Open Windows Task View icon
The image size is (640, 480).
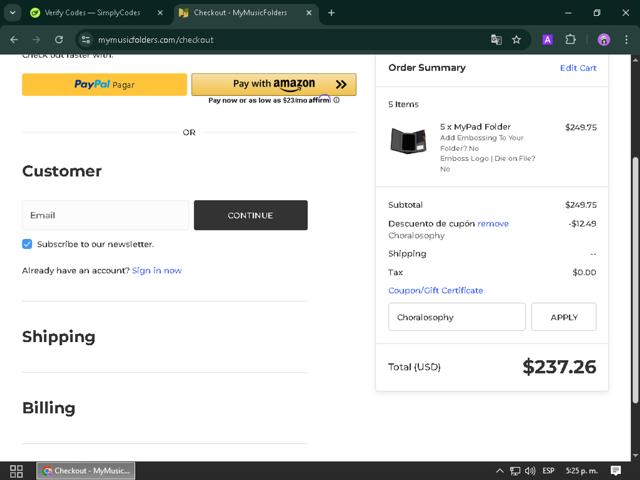[16, 471]
